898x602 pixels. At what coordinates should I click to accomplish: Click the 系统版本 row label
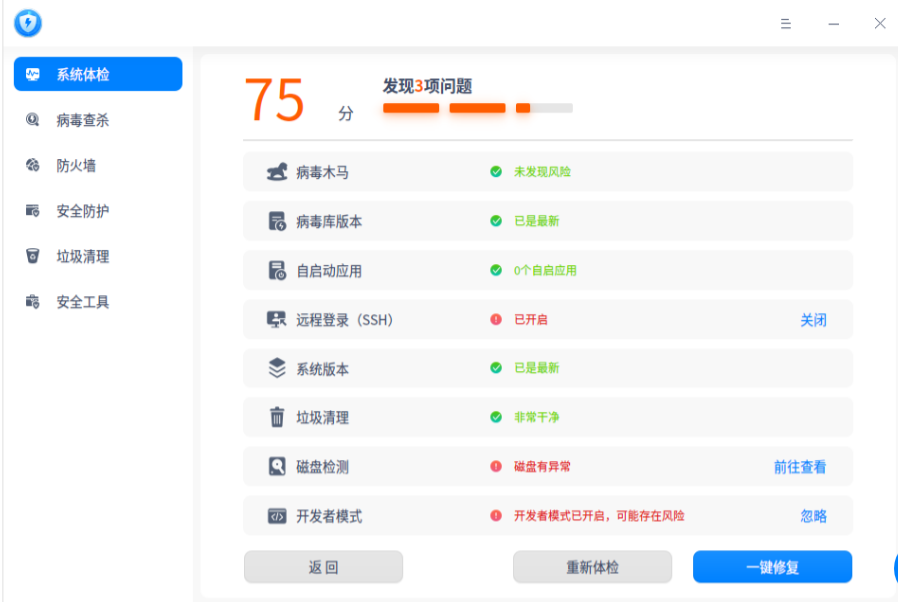[x=322, y=369]
